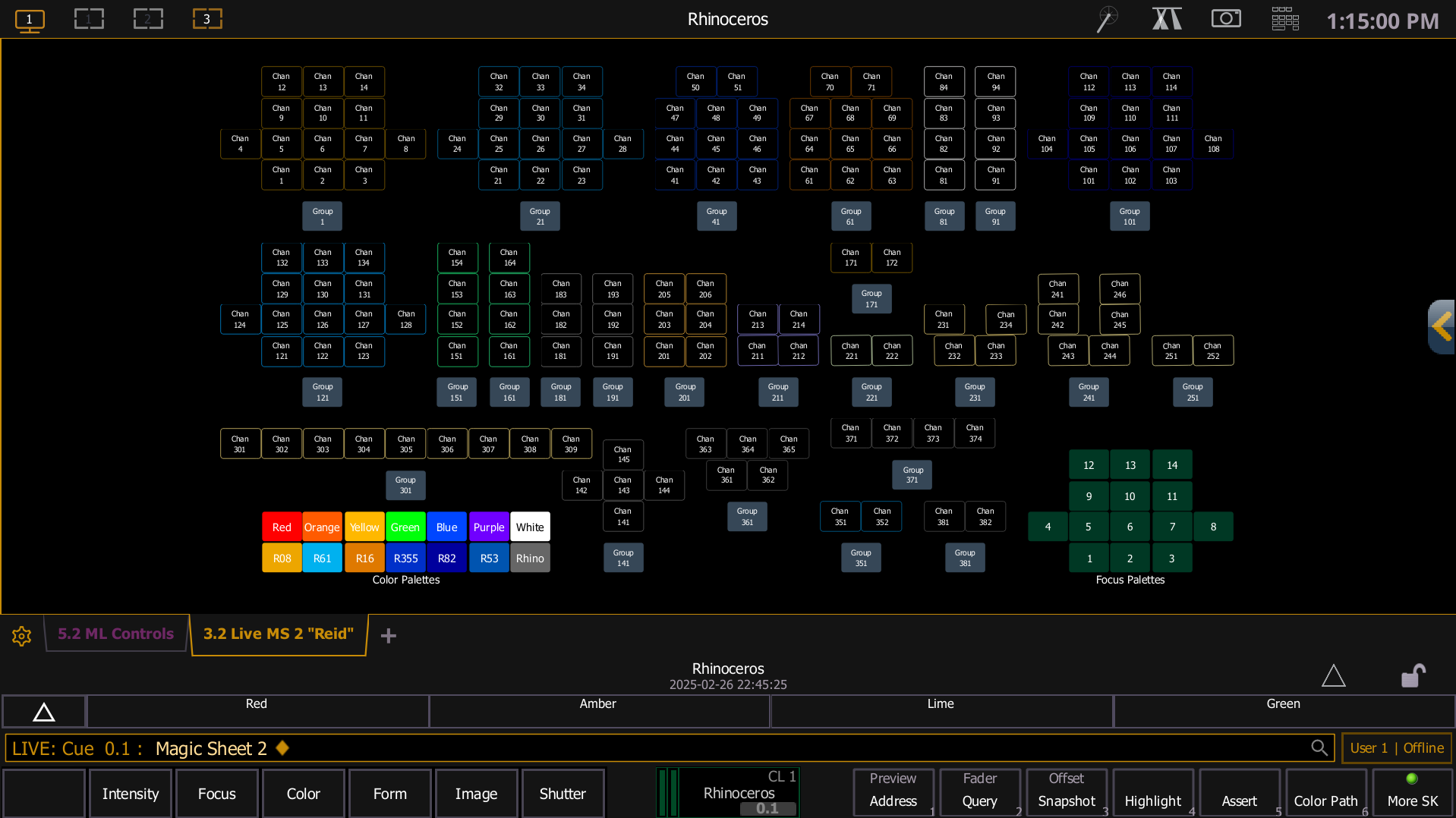Viewport: 1456px width, 818px height.
Task: Toggle the encoder lock icon
Action: (x=1413, y=675)
